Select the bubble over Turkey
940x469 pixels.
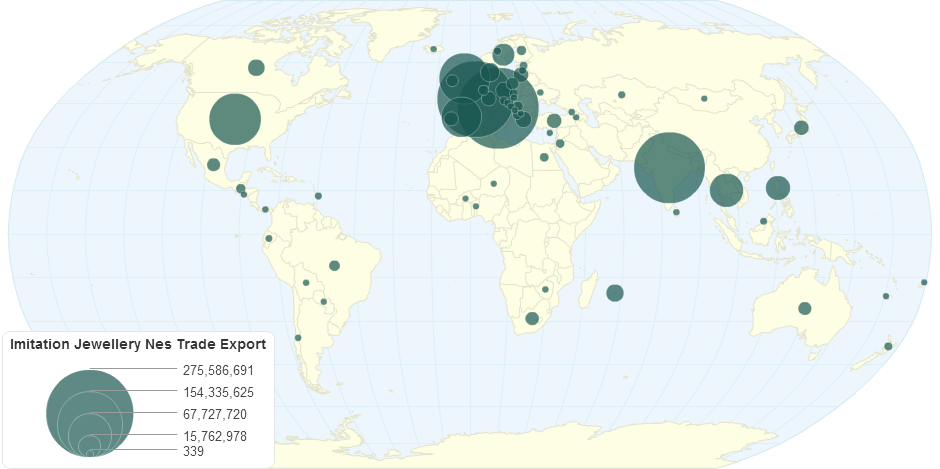(554, 121)
